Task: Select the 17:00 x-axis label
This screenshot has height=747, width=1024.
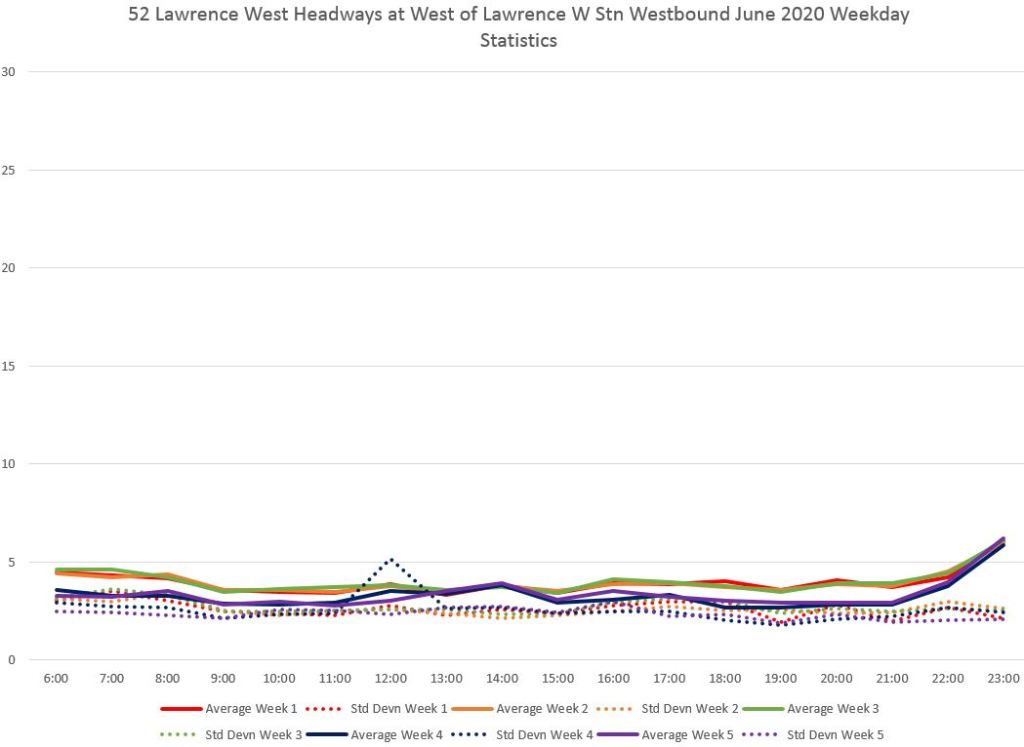Action: point(670,678)
